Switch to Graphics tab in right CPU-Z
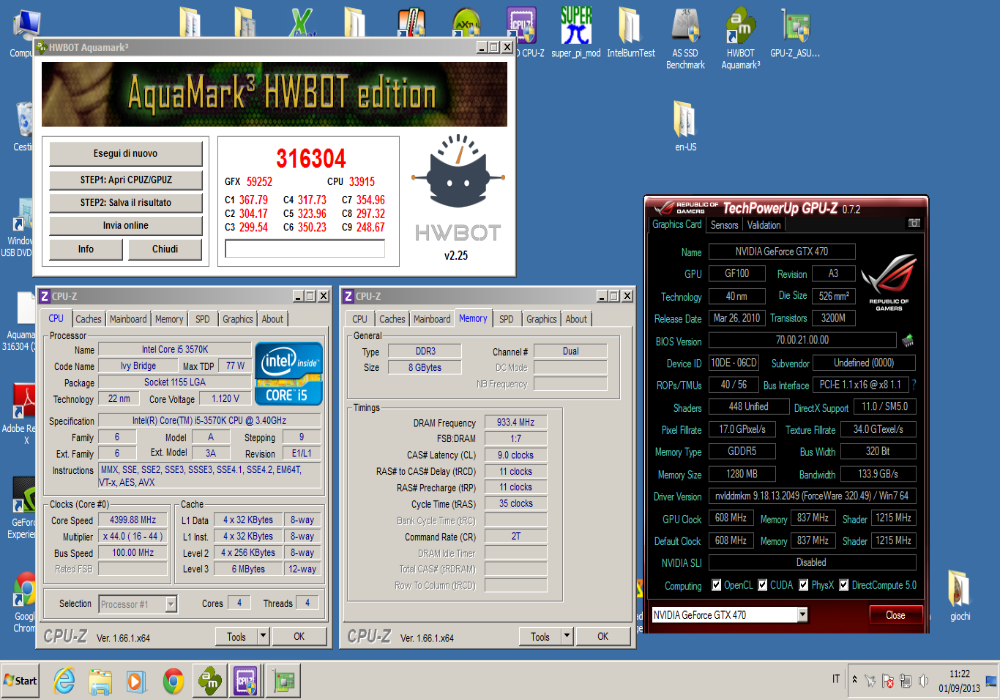The width and height of the screenshot is (1000, 700). click(x=541, y=319)
